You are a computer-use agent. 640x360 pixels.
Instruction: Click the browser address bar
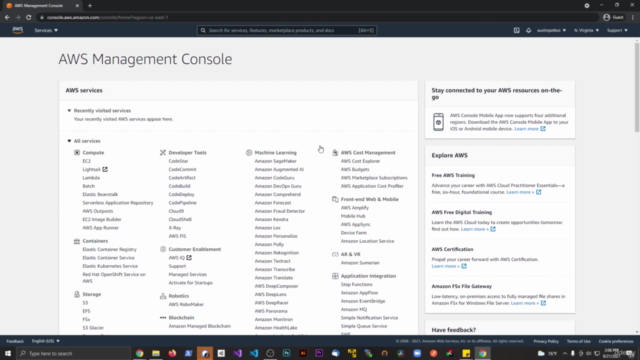(x=318, y=17)
